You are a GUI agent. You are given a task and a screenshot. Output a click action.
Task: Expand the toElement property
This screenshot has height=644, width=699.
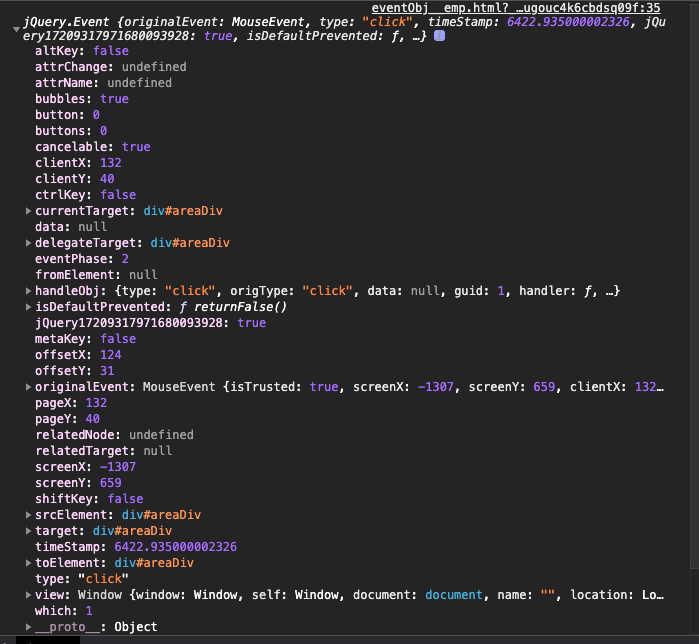pos(28,563)
